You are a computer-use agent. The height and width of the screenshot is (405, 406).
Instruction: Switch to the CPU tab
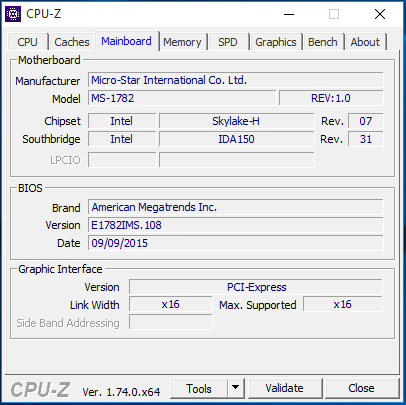pyautogui.click(x=28, y=42)
